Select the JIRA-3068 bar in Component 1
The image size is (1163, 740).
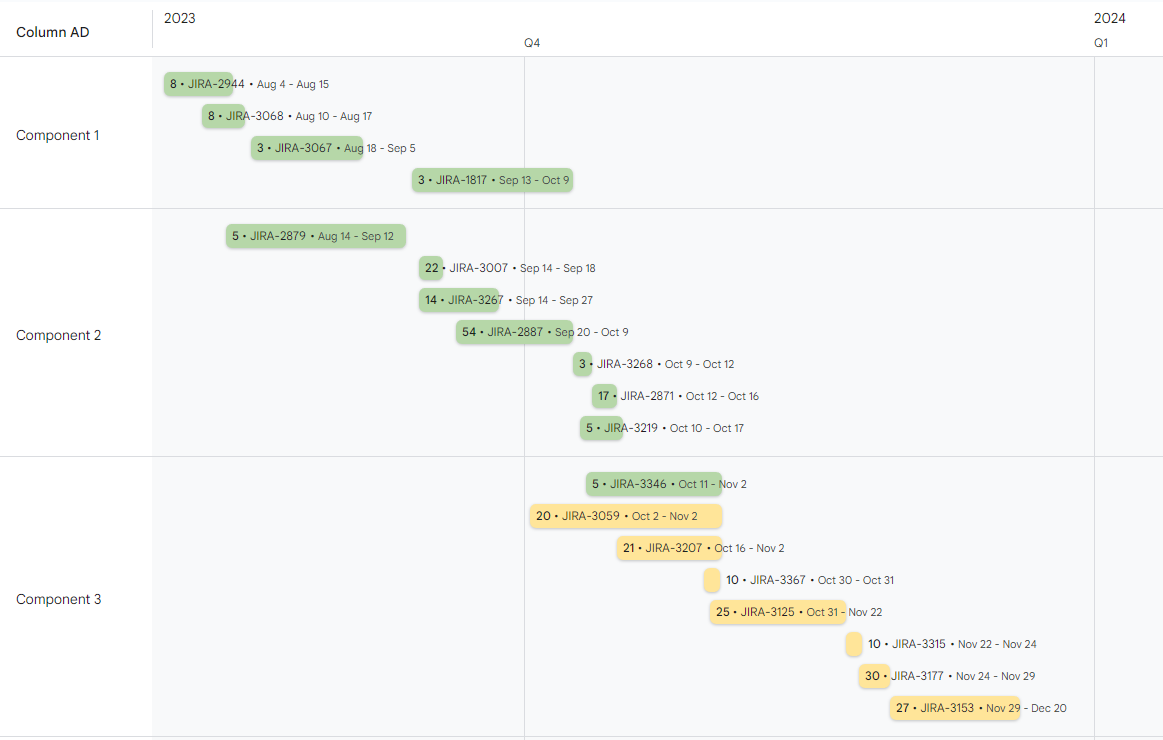[x=223, y=116]
